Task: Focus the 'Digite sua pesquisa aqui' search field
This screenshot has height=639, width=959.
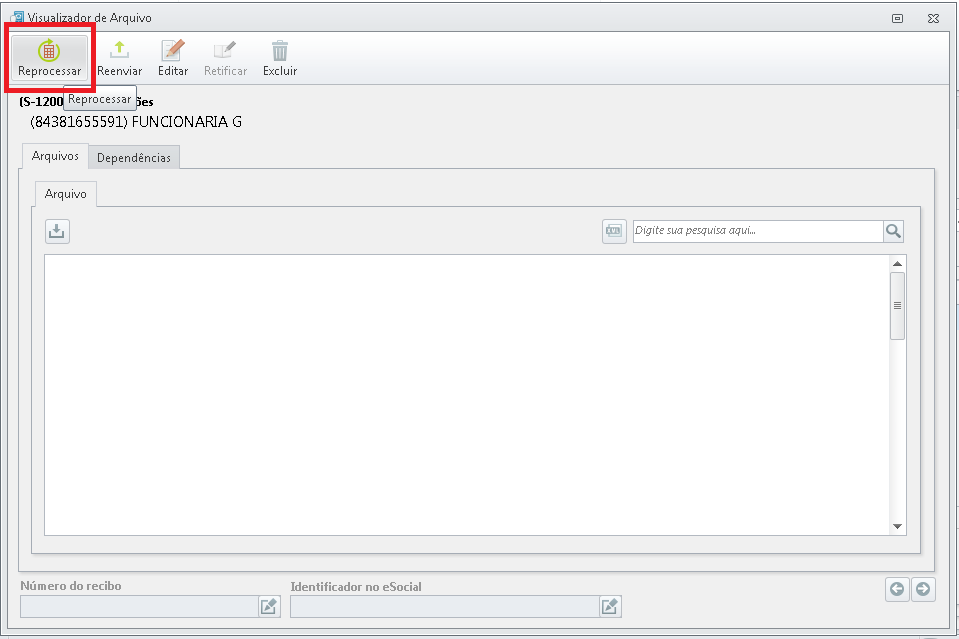Action: tap(758, 231)
